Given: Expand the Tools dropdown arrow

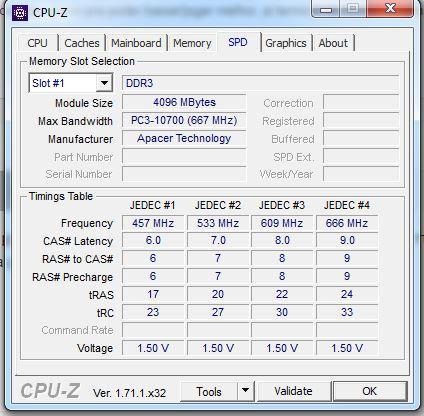Looking at the screenshot, I should [x=245, y=391].
